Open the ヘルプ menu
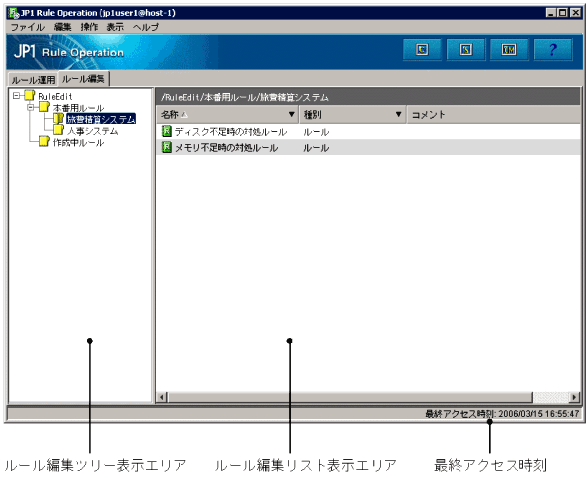This screenshot has width=588, height=478. 146,27
